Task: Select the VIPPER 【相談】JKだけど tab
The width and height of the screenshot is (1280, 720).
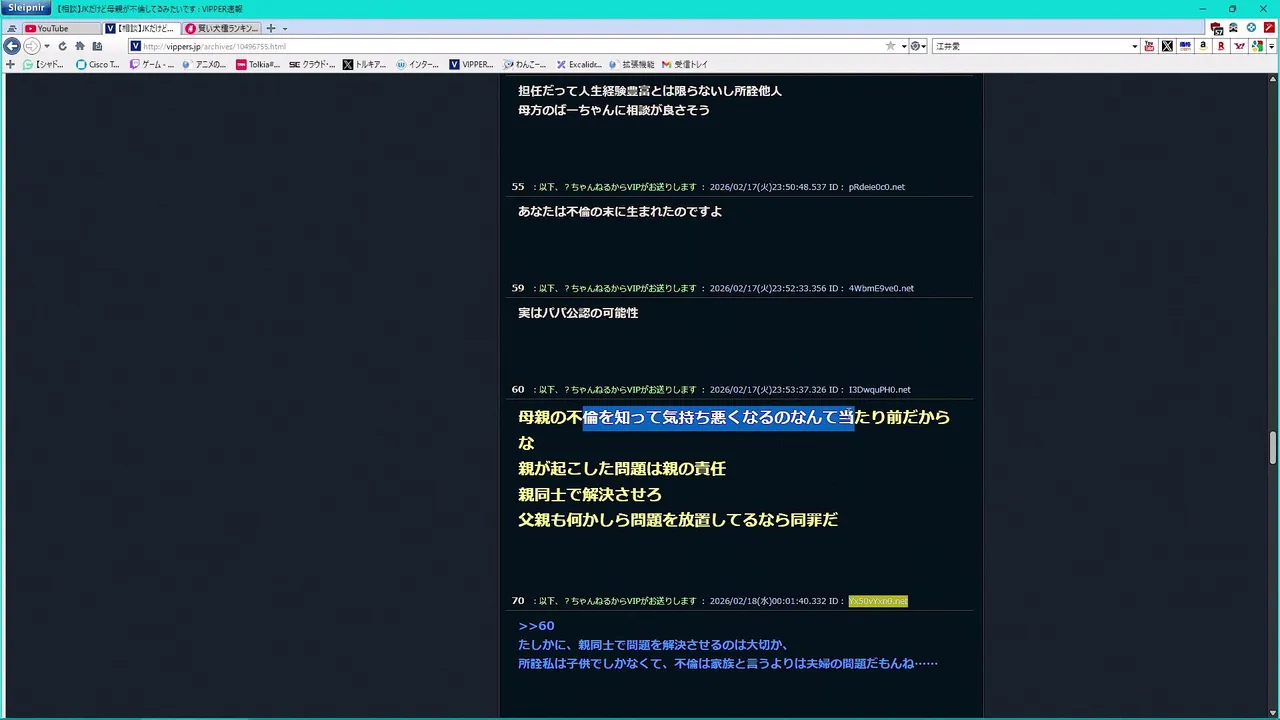Action: tap(141, 28)
